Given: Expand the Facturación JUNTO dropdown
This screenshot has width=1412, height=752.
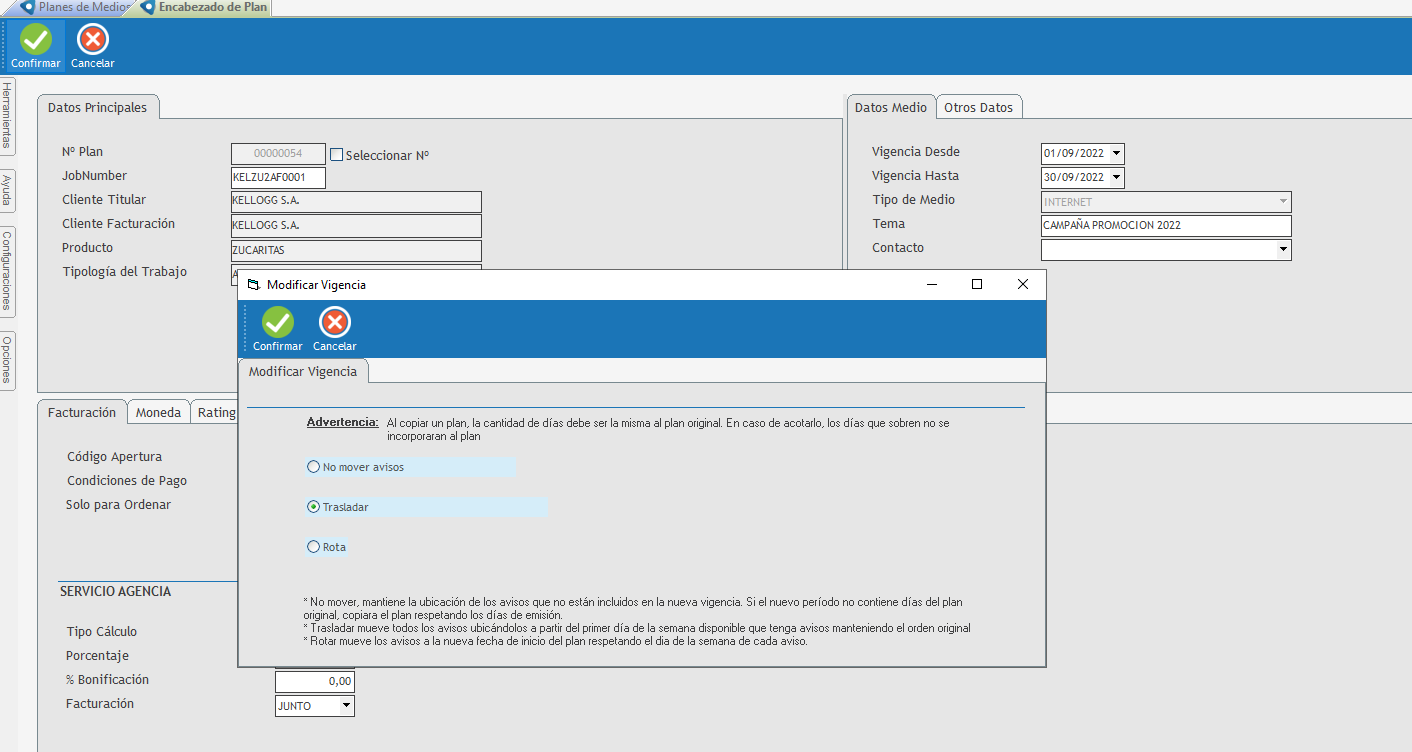Looking at the screenshot, I should (346, 706).
